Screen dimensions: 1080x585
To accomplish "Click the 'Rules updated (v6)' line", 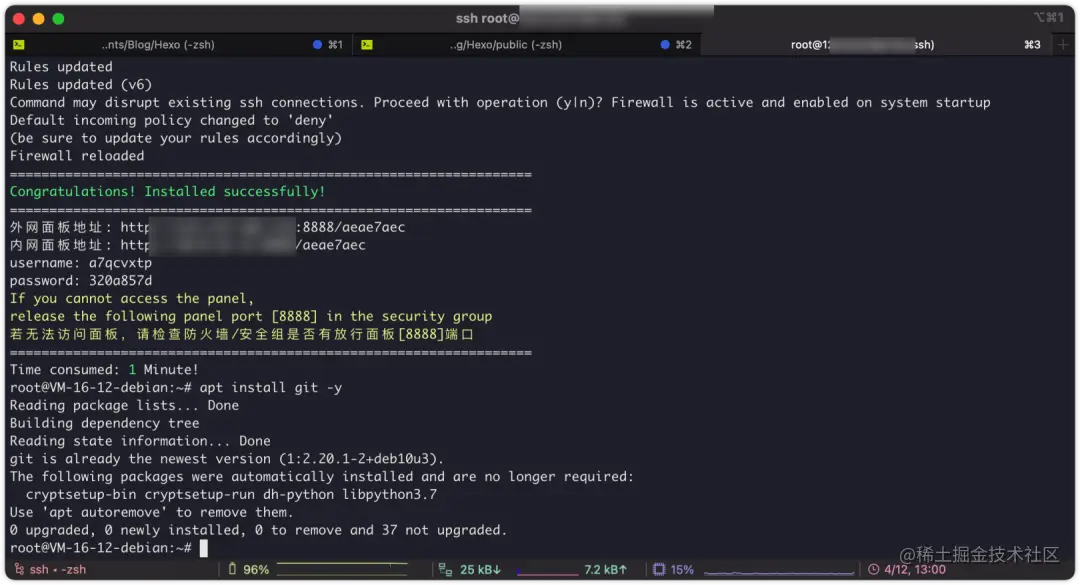I will [81, 85].
